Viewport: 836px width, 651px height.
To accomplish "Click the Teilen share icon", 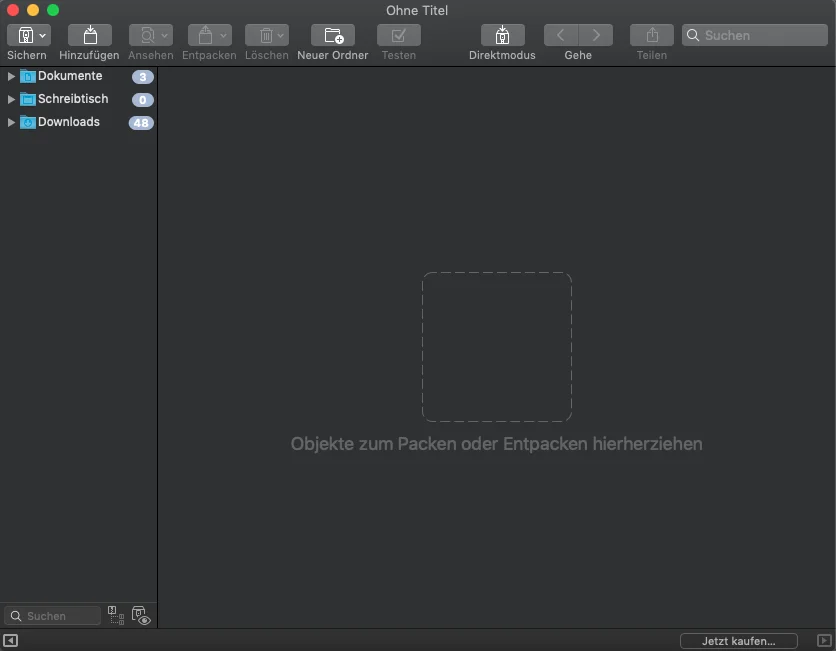I will point(651,35).
